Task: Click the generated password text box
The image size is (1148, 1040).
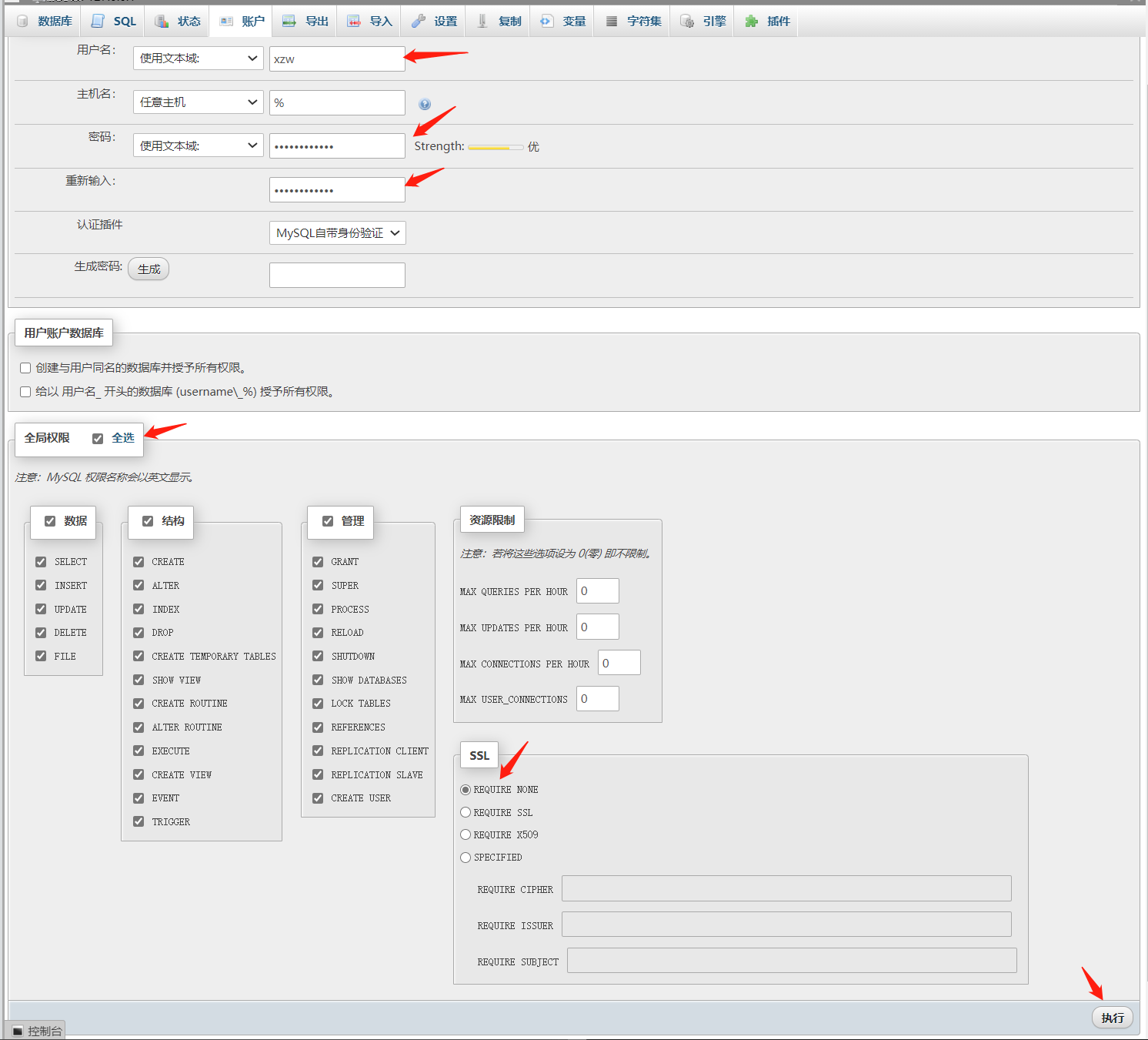Action: pos(337,275)
